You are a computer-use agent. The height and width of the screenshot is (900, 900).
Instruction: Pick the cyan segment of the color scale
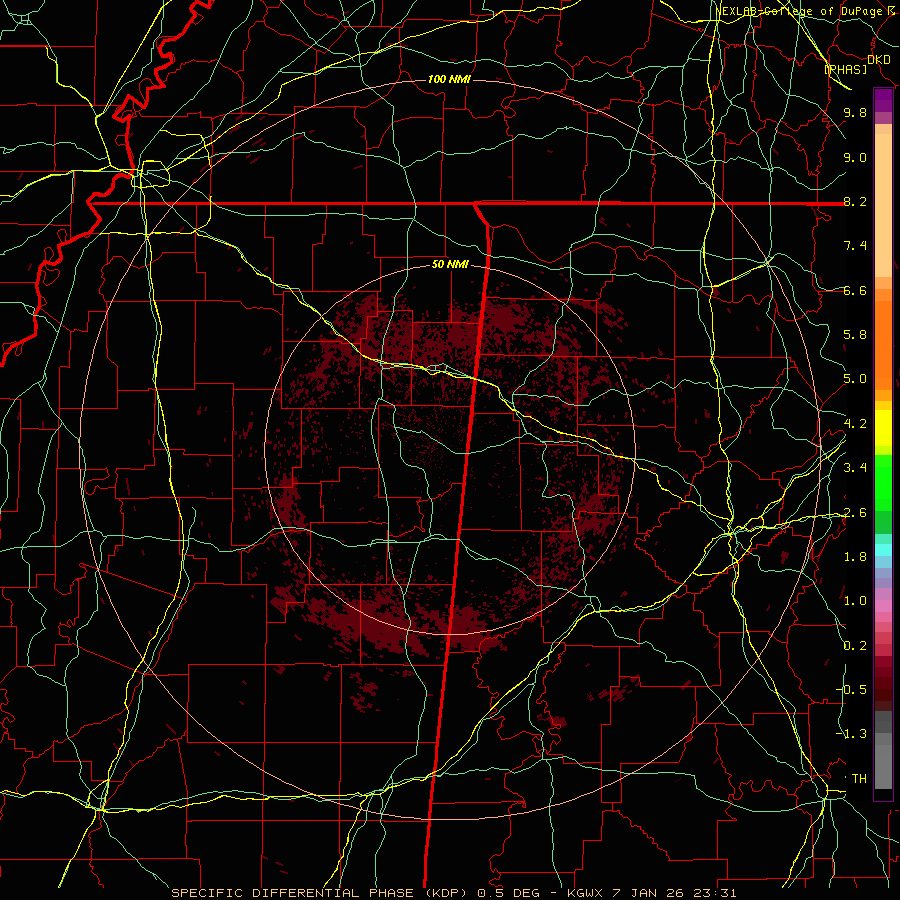pos(883,550)
